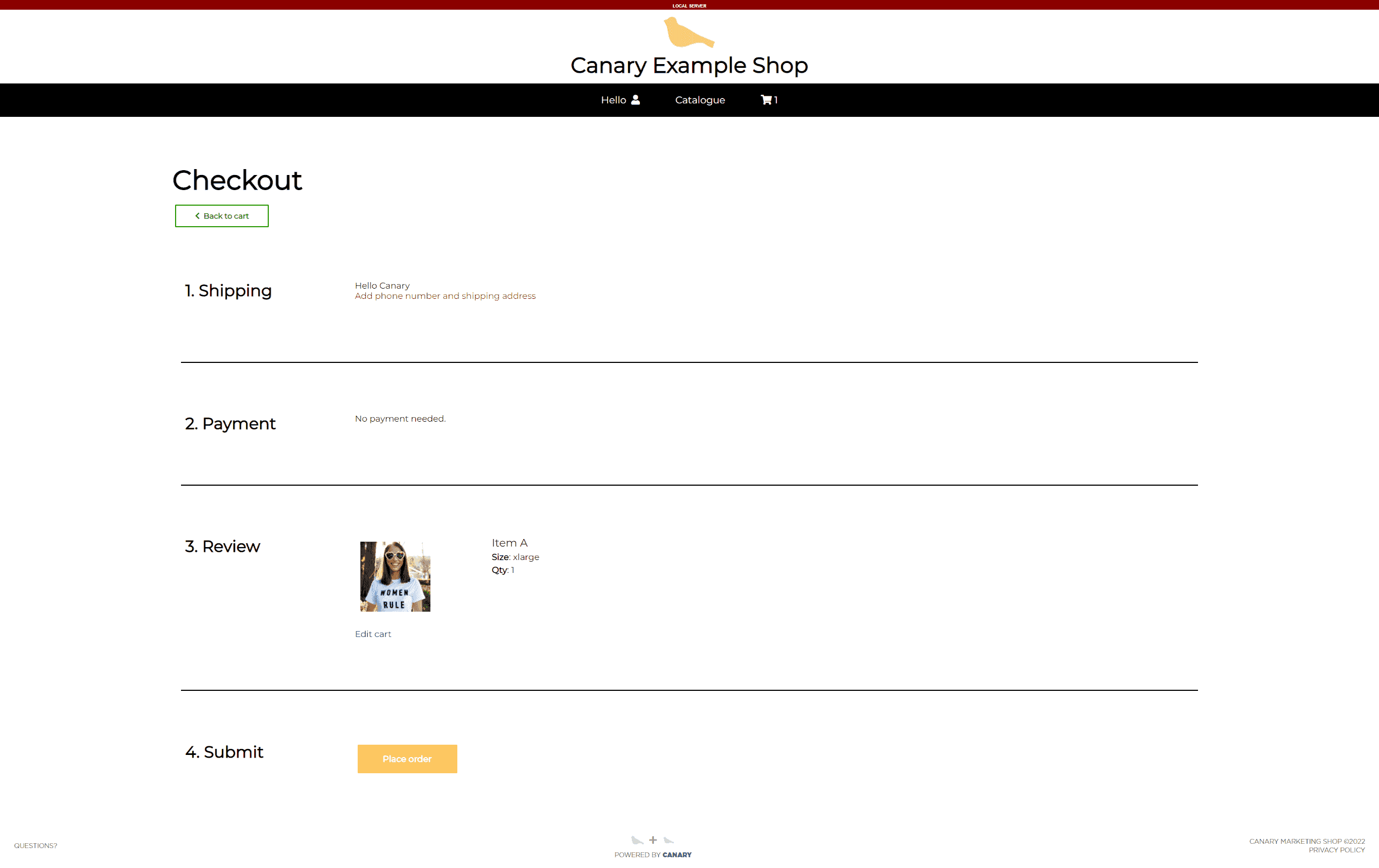Expand the Review section details
Screen dimensions: 1379x868
pos(223,546)
